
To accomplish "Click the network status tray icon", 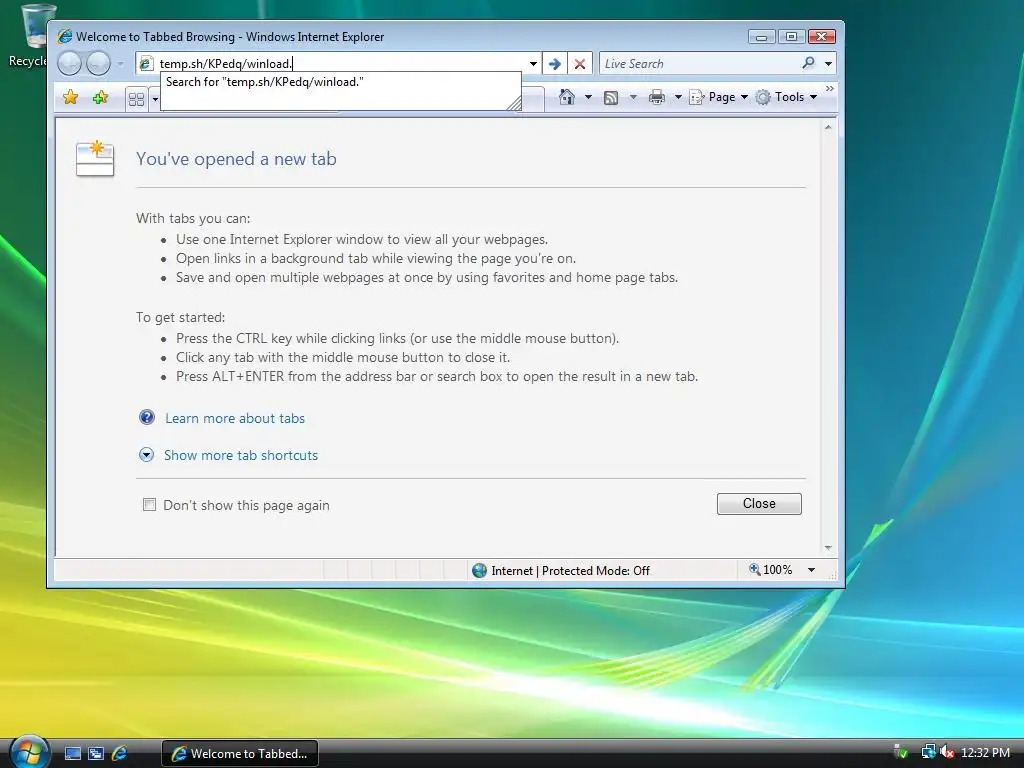I will 928,752.
